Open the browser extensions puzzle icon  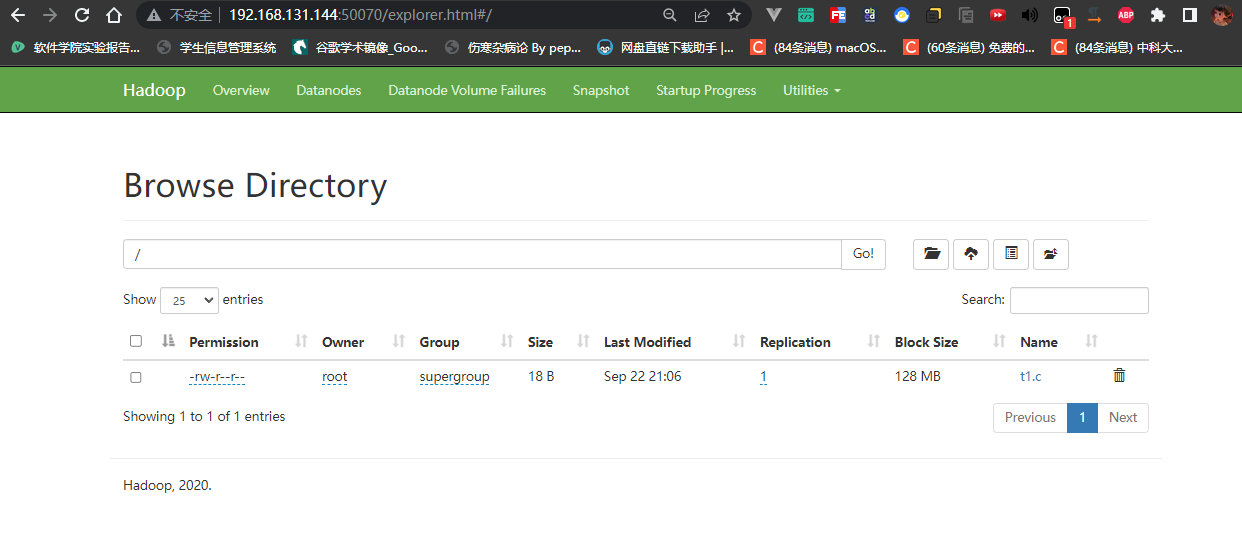1158,15
